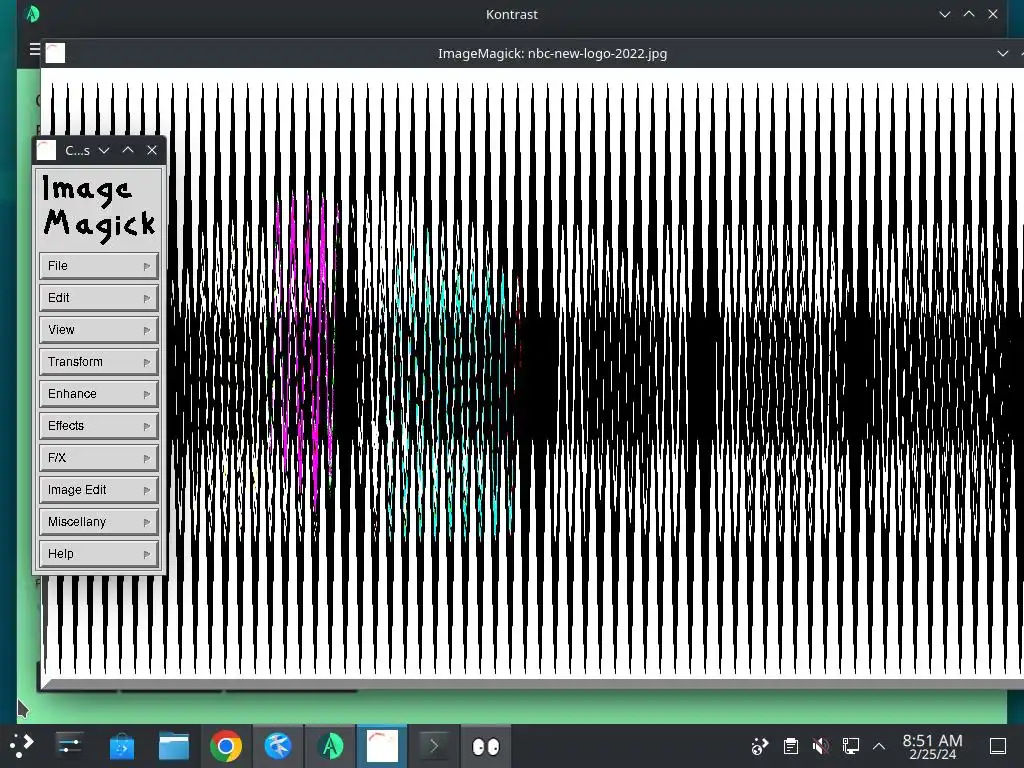Open Kontrast hamburger menu
Viewport: 1024px width, 768px height.
tap(35, 49)
